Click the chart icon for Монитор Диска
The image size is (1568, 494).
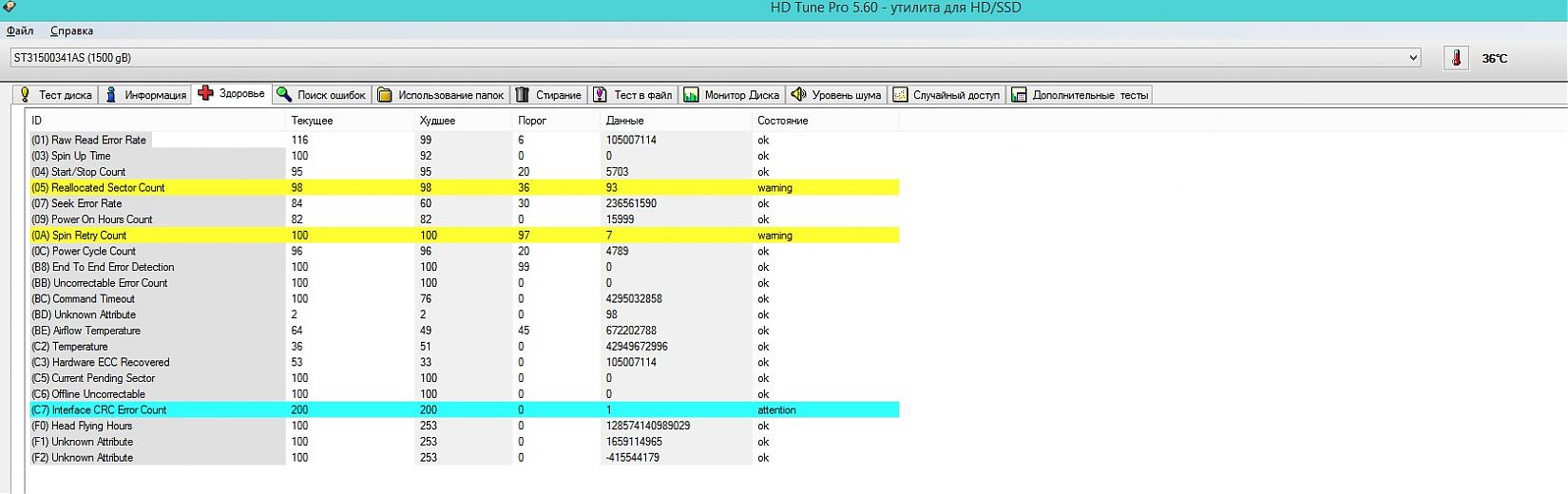coord(691,95)
